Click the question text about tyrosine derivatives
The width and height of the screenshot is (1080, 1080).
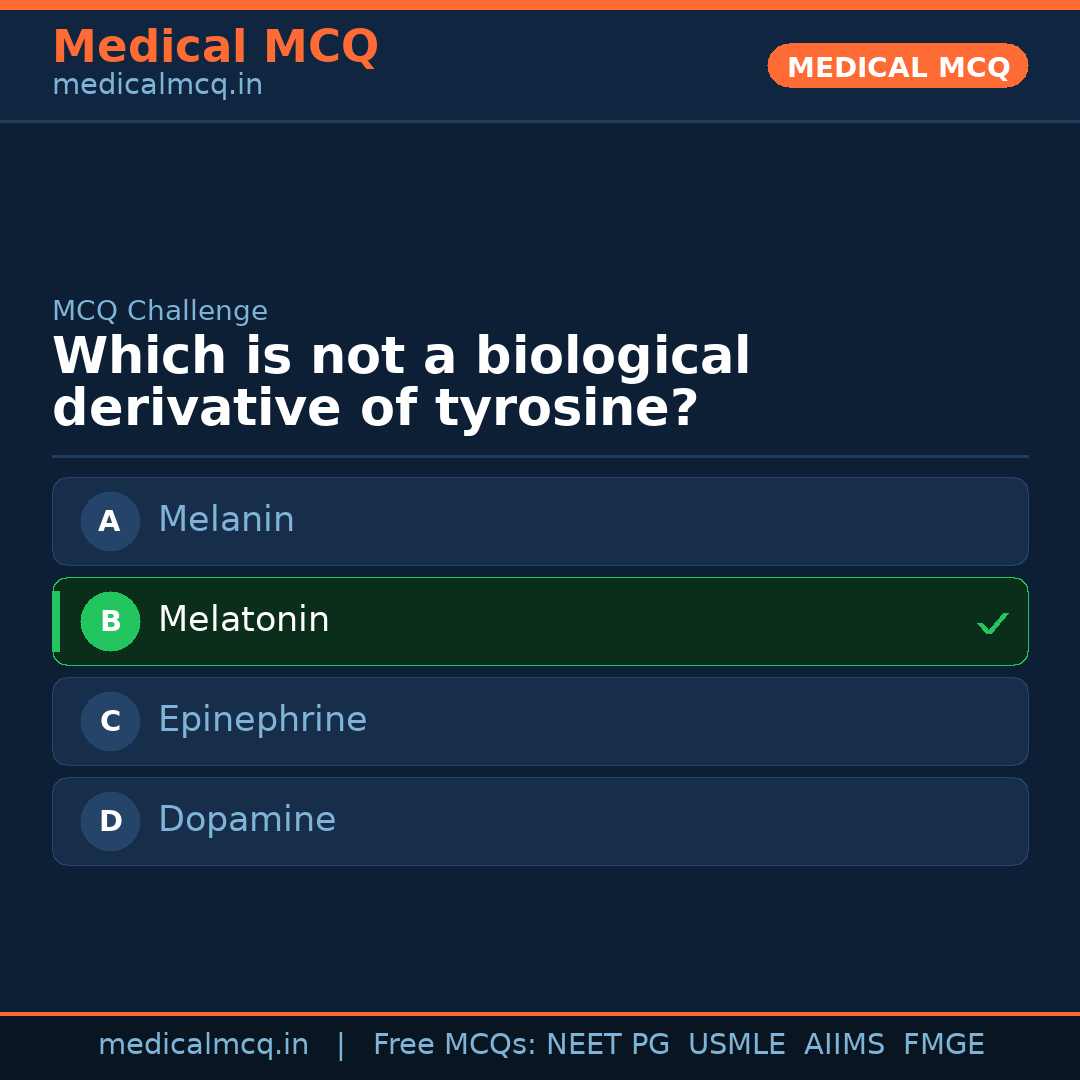click(400, 381)
